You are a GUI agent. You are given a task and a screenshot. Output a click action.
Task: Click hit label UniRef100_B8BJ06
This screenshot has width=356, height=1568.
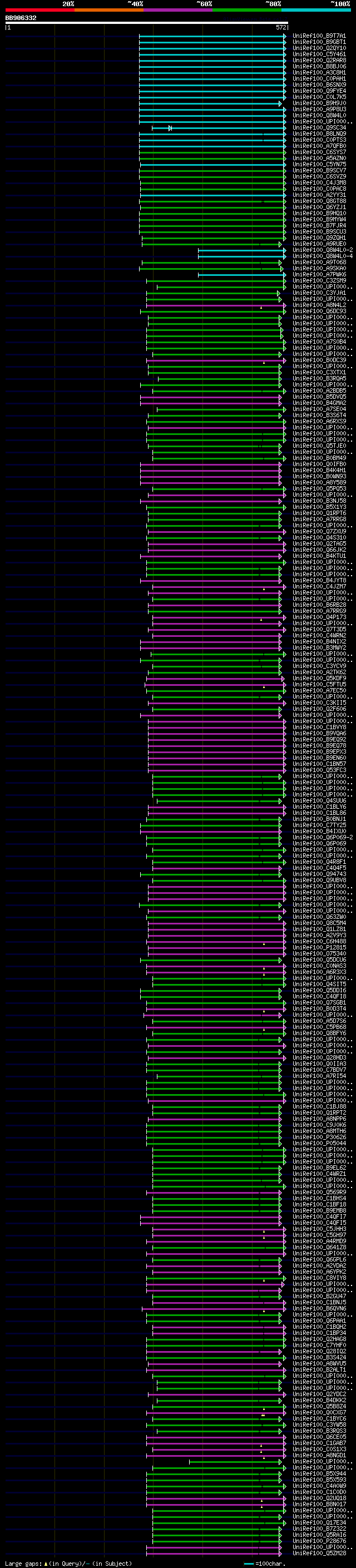click(319, 66)
